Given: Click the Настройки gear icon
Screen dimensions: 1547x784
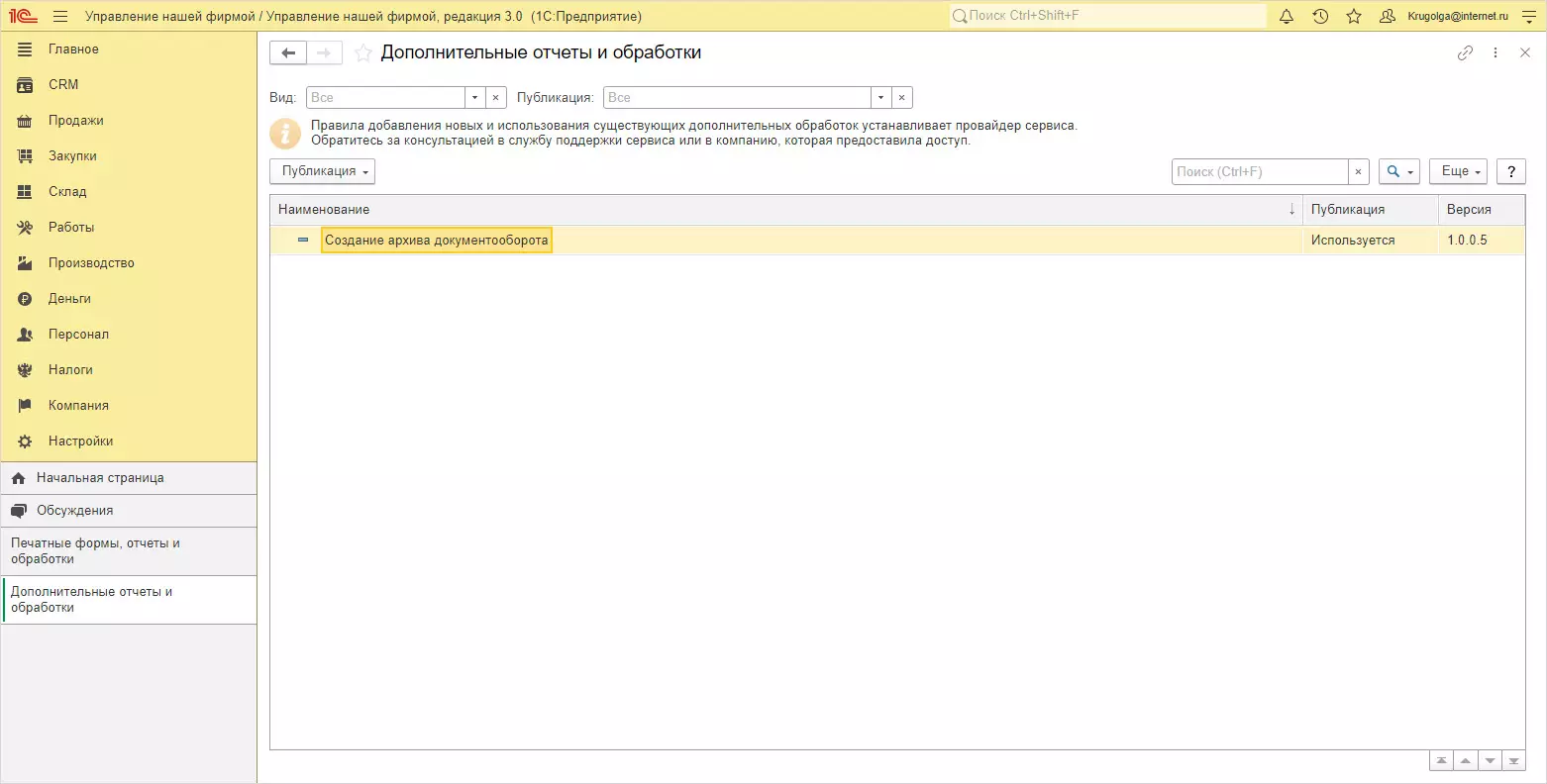Looking at the screenshot, I should click(x=25, y=441).
